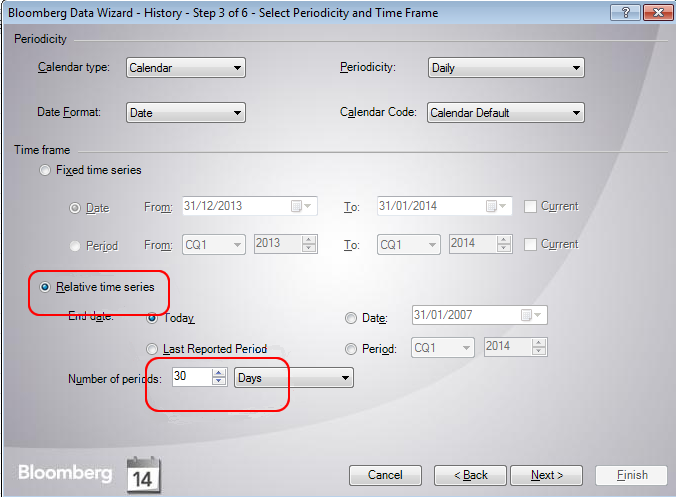Increase Number of periods with up arrow
Screen dimensions: 676x497
[x=219, y=373]
